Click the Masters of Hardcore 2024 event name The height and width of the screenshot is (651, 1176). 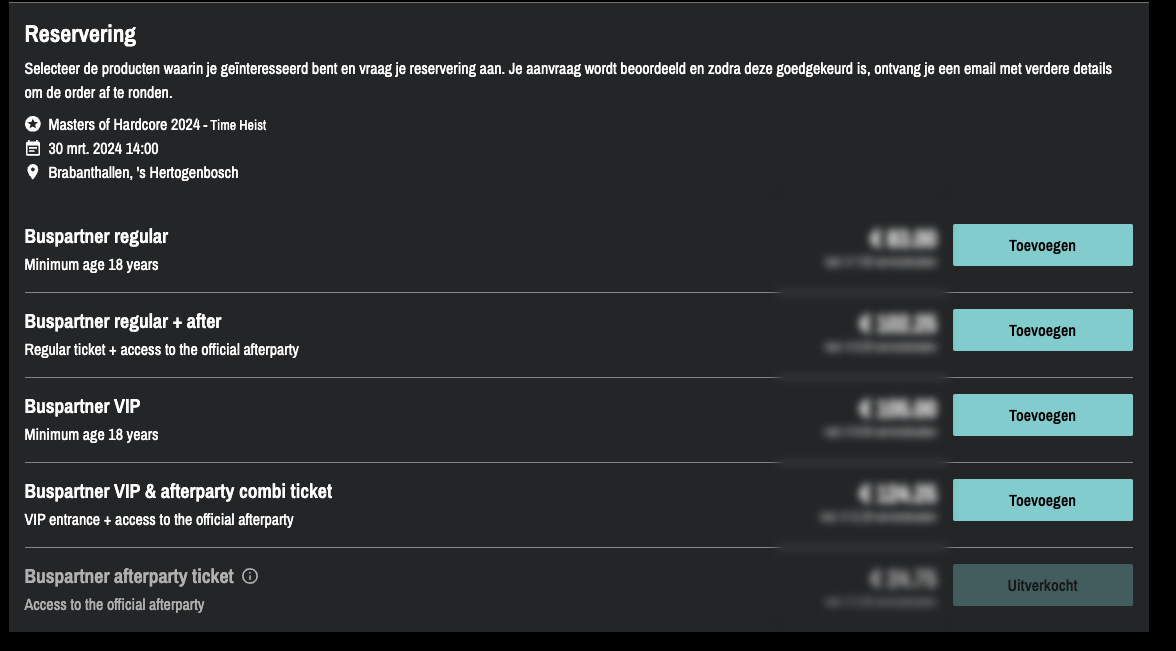click(123, 125)
